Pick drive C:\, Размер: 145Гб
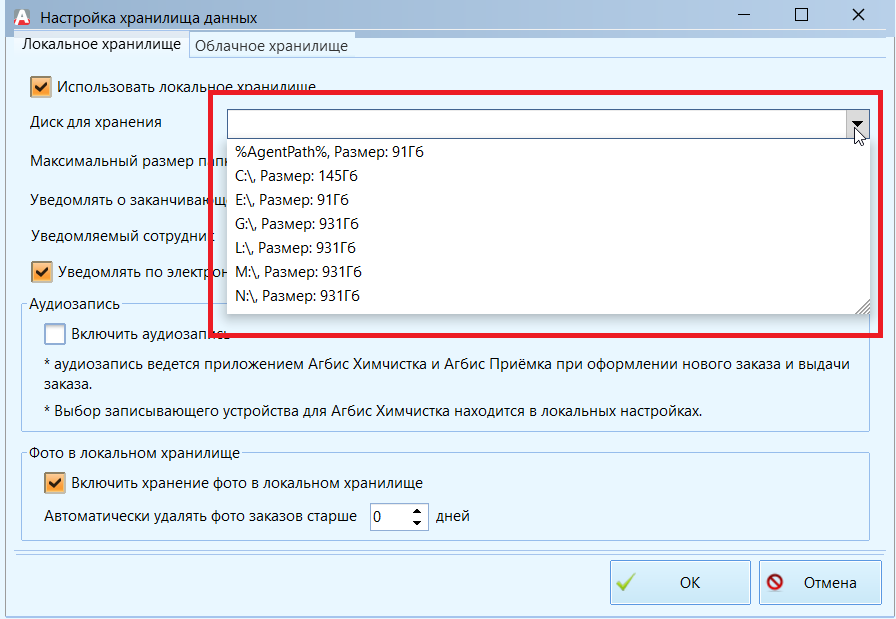The image size is (896, 619). pos(548,176)
